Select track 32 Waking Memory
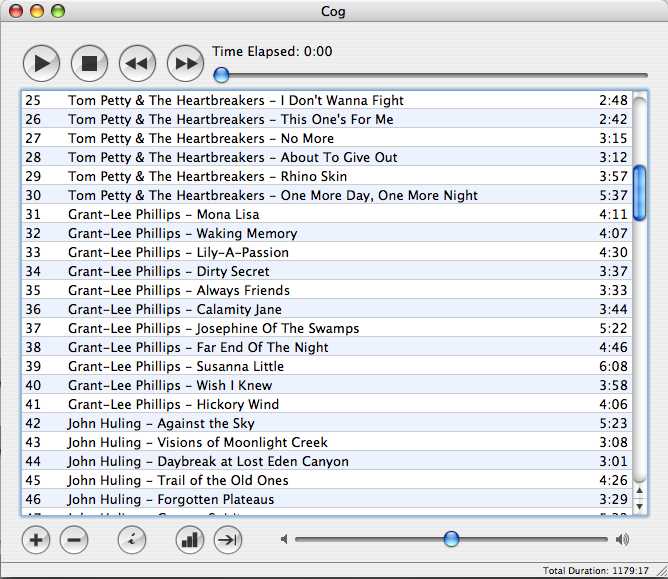This screenshot has height=579, width=668. [327, 233]
